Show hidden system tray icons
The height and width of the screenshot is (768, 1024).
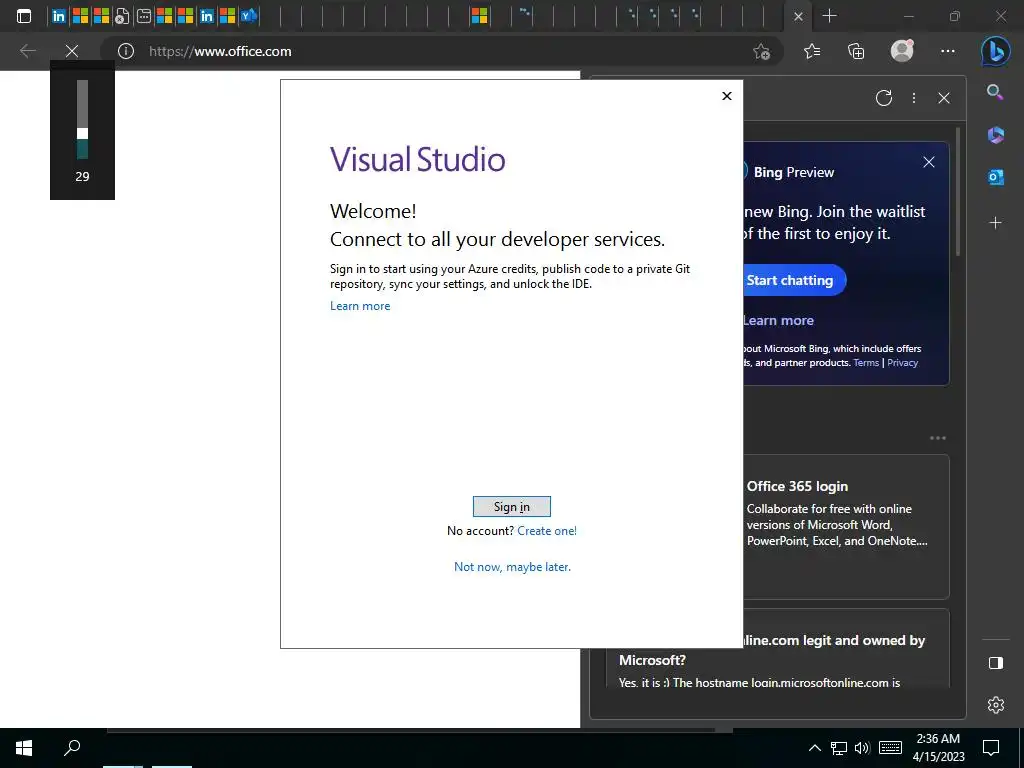tap(814, 748)
